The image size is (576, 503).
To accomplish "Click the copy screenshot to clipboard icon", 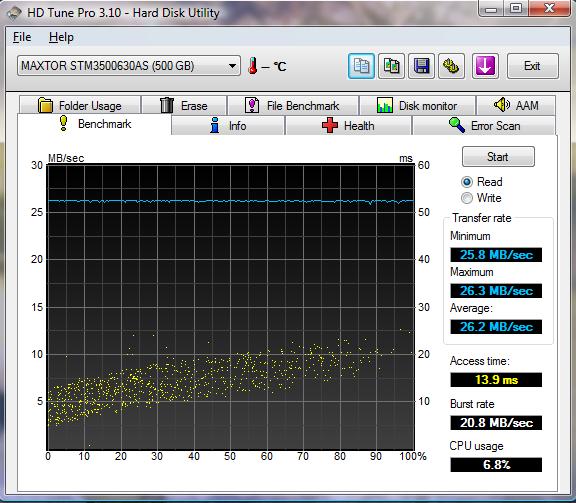I will click(392, 66).
